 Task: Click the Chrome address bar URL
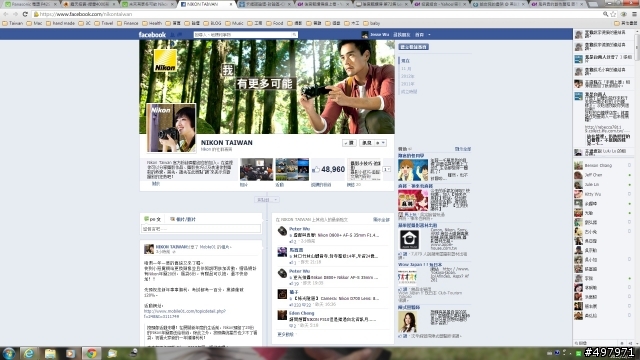(x=86, y=14)
